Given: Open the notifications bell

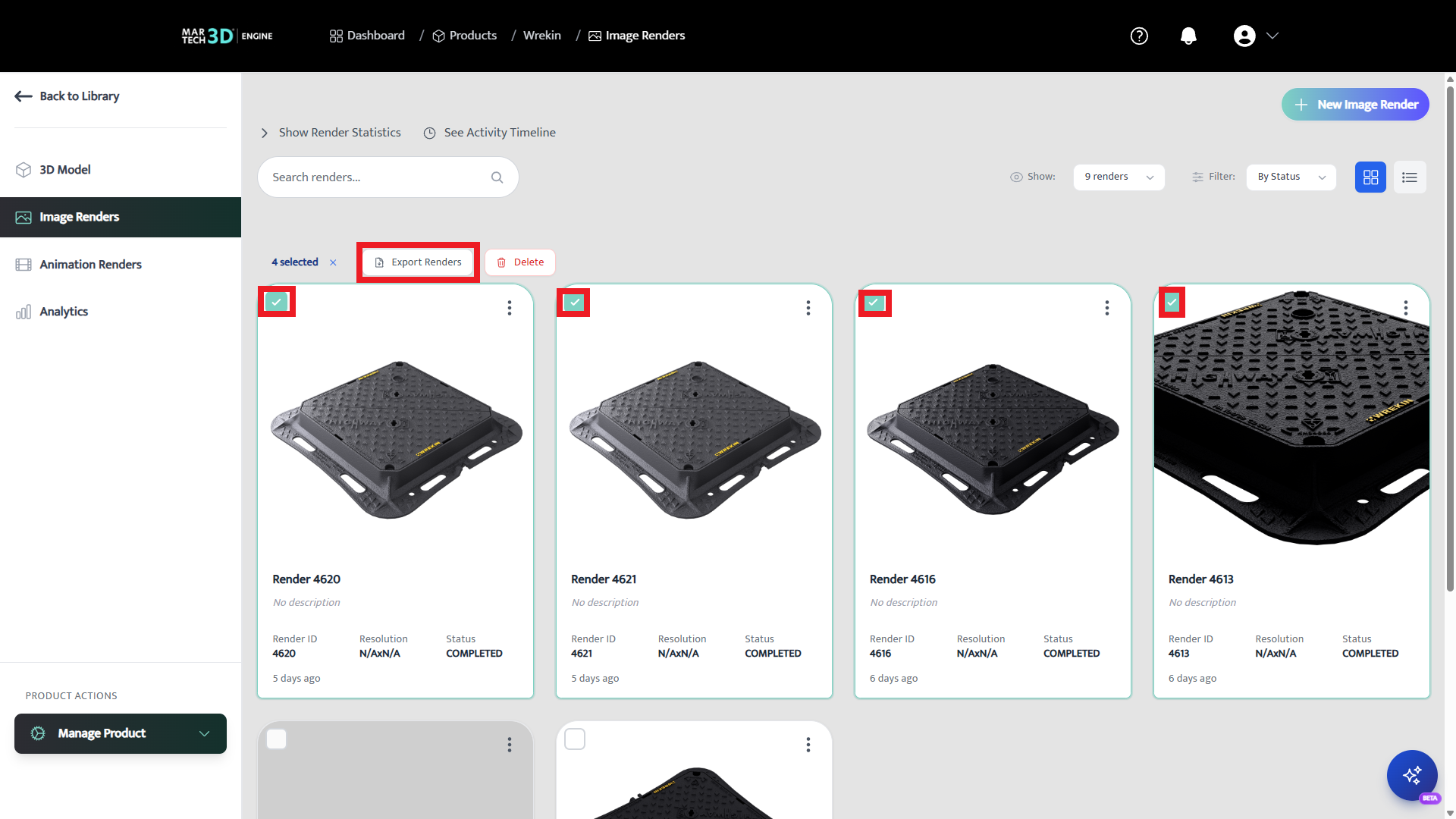Looking at the screenshot, I should [x=1188, y=36].
